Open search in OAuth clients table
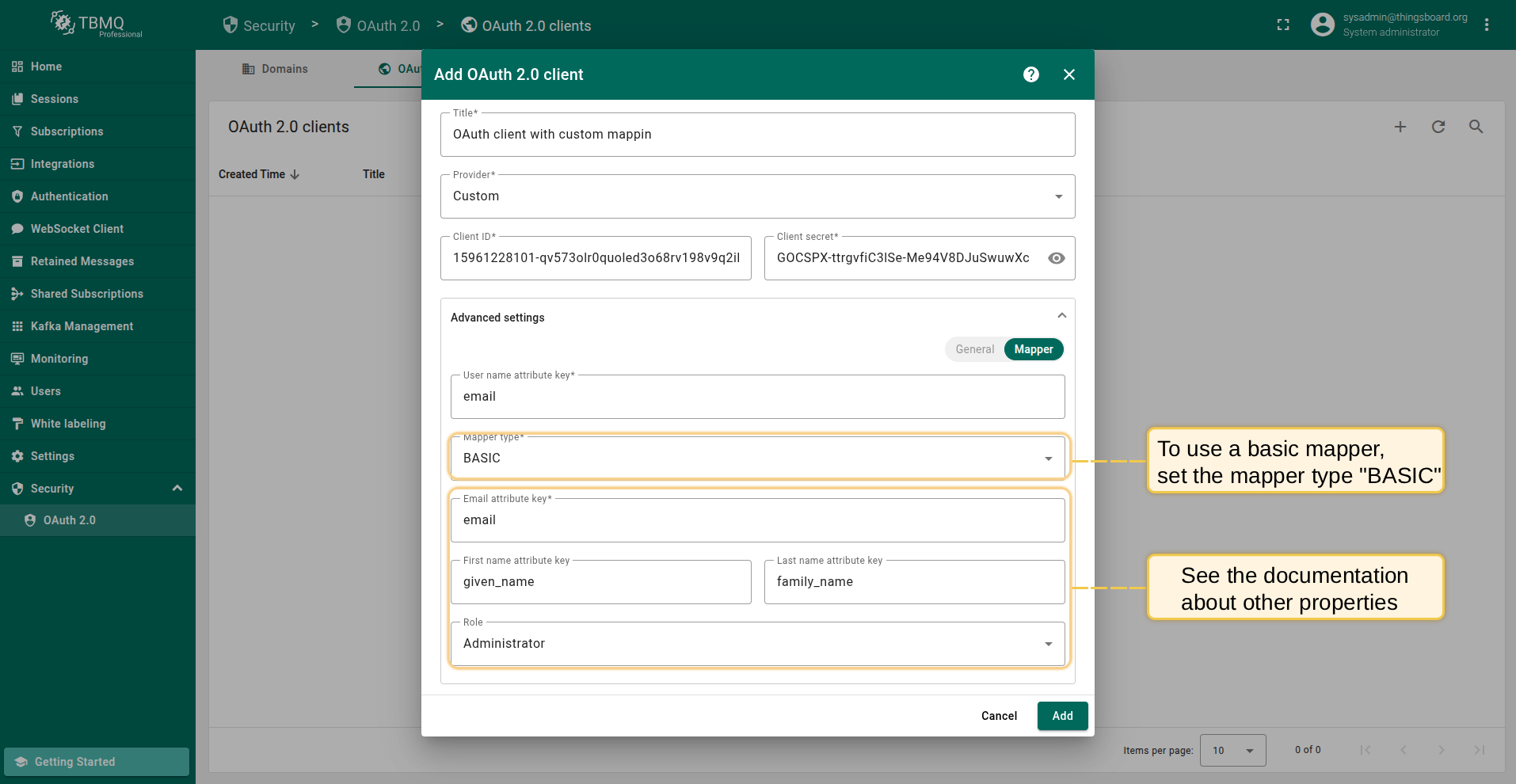This screenshot has height=784, width=1516. click(1476, 127)
